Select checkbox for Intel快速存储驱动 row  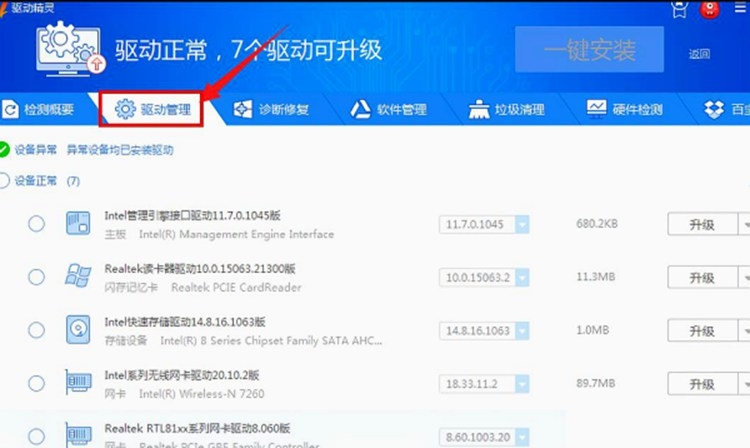[x=36, y=330]
